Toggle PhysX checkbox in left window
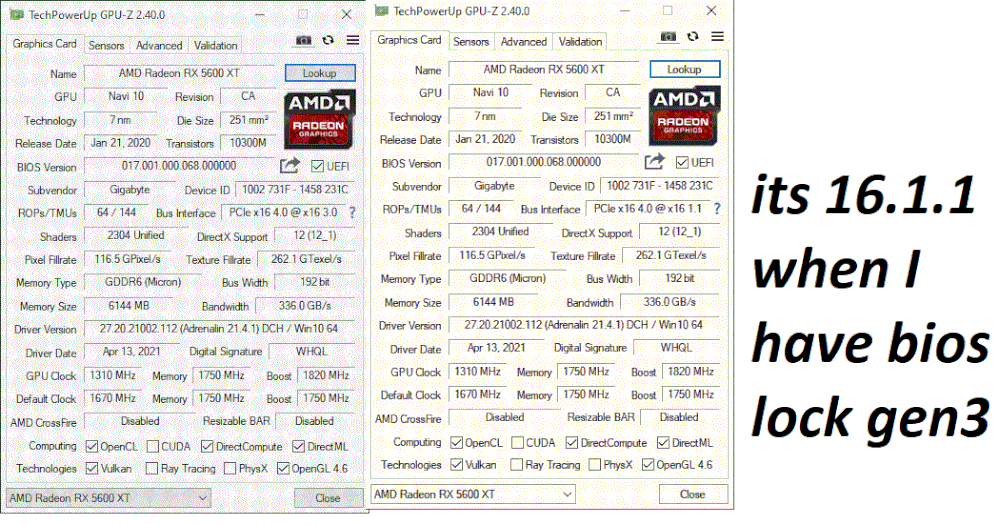The width and height of the screenshot is (999, 525). coord(230,469)
